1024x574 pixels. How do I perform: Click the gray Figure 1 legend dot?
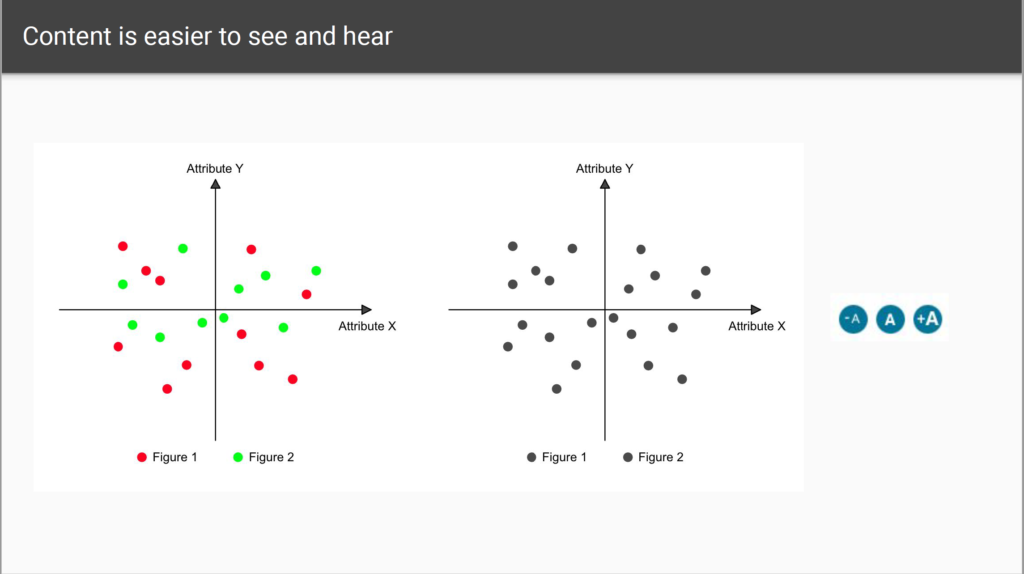[x=532, y=457]
